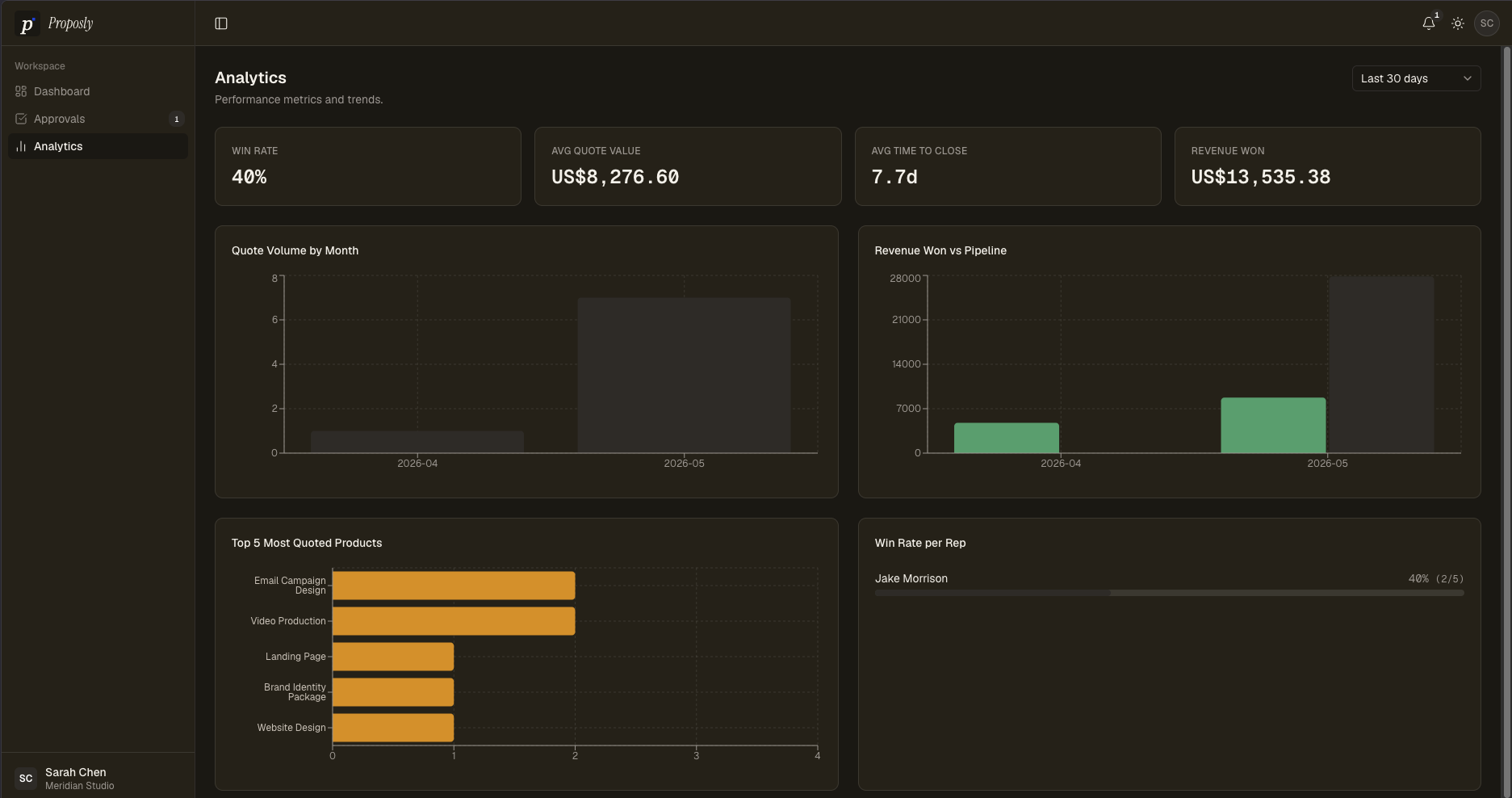Screen dimensions: 1512x798
Task: Click the Dashboard grid icon
Action: click(21, 91)
